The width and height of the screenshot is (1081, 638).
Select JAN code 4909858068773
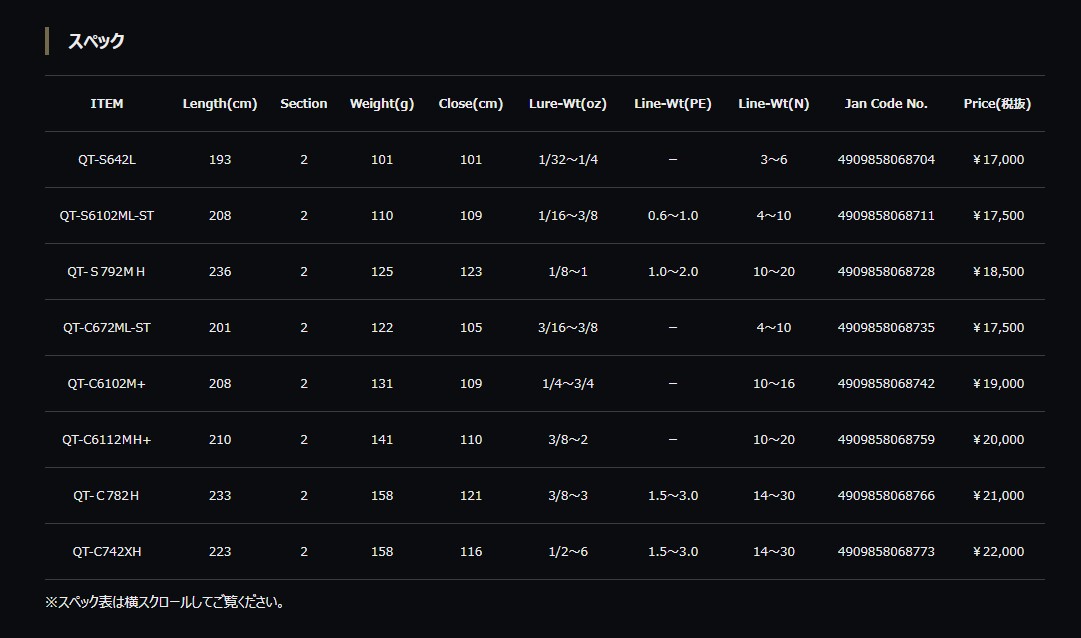886,552
